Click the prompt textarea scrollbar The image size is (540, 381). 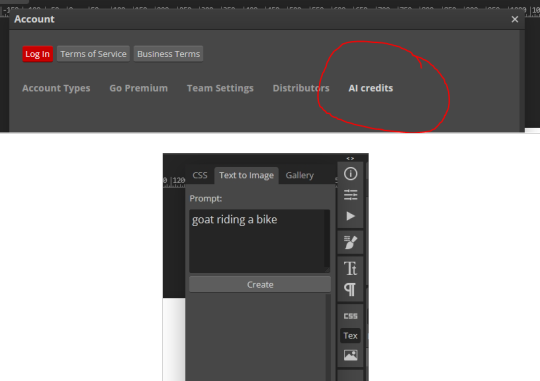tap(327, 239)
